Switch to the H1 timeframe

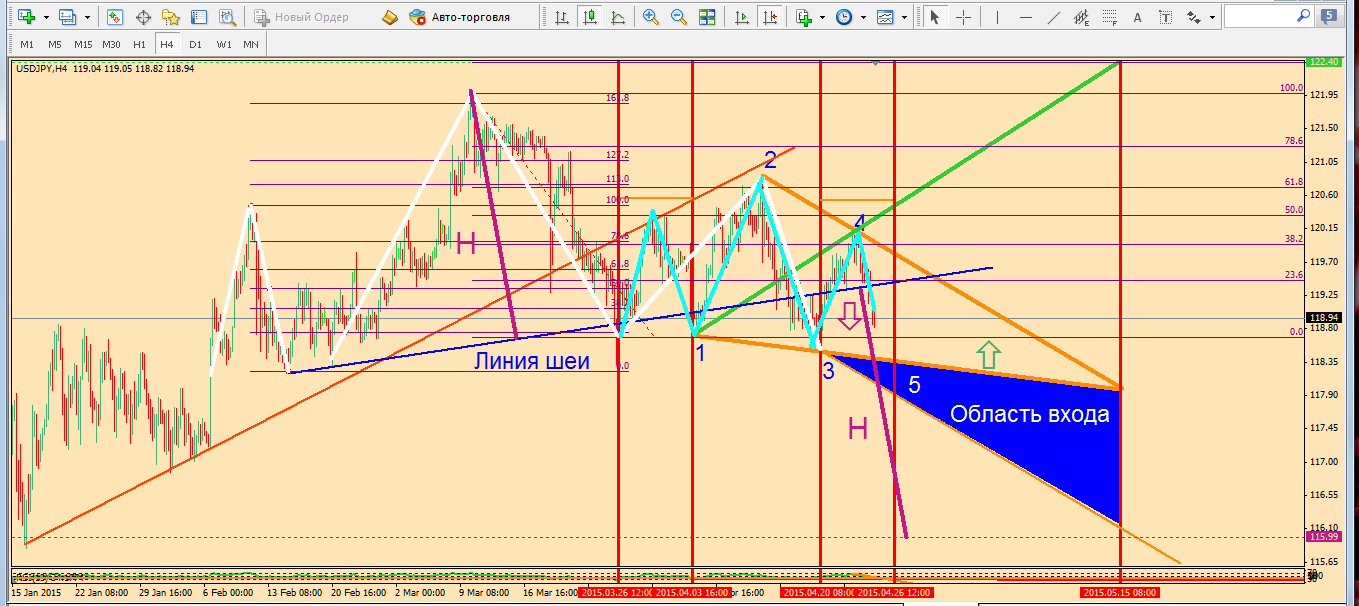coord(140,45)
